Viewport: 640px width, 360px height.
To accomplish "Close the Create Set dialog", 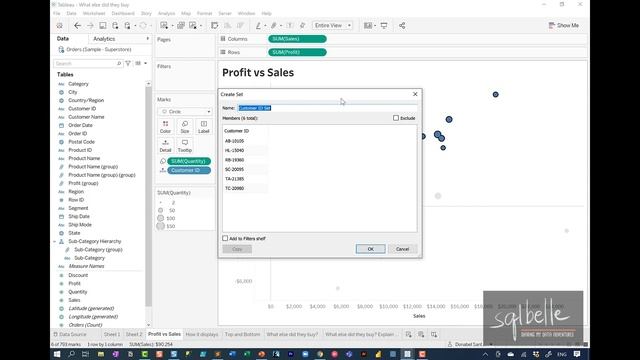I will point(415,94).
